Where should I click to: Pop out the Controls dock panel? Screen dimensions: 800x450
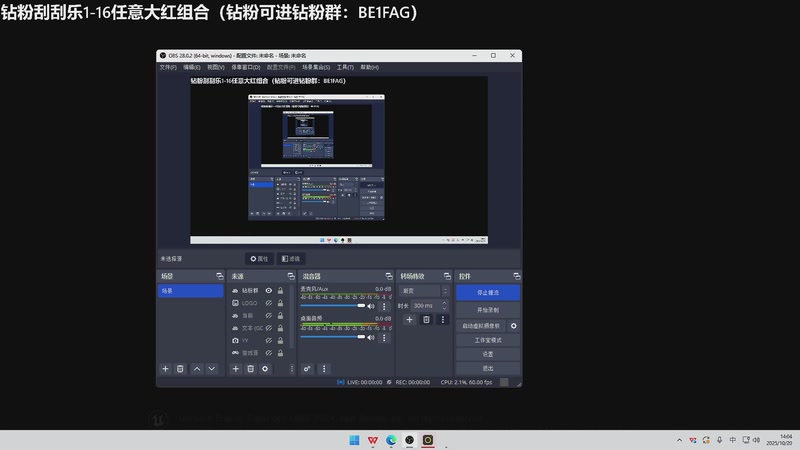coord(517,276)
